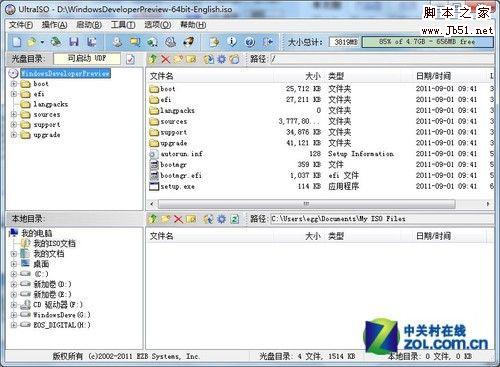Expand the boot folder in image tree

14,84
